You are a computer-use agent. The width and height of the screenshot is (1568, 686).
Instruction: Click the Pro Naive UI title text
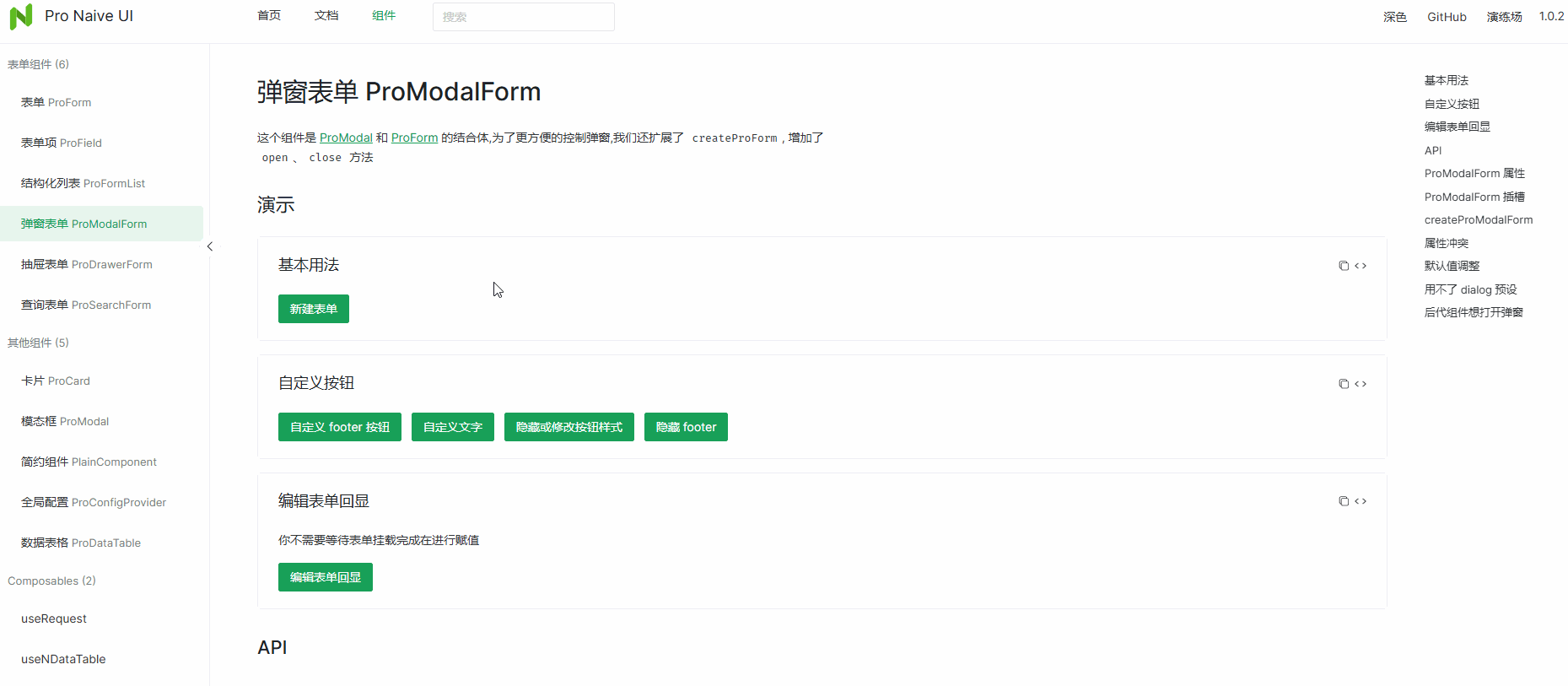[x=89, y=16]
